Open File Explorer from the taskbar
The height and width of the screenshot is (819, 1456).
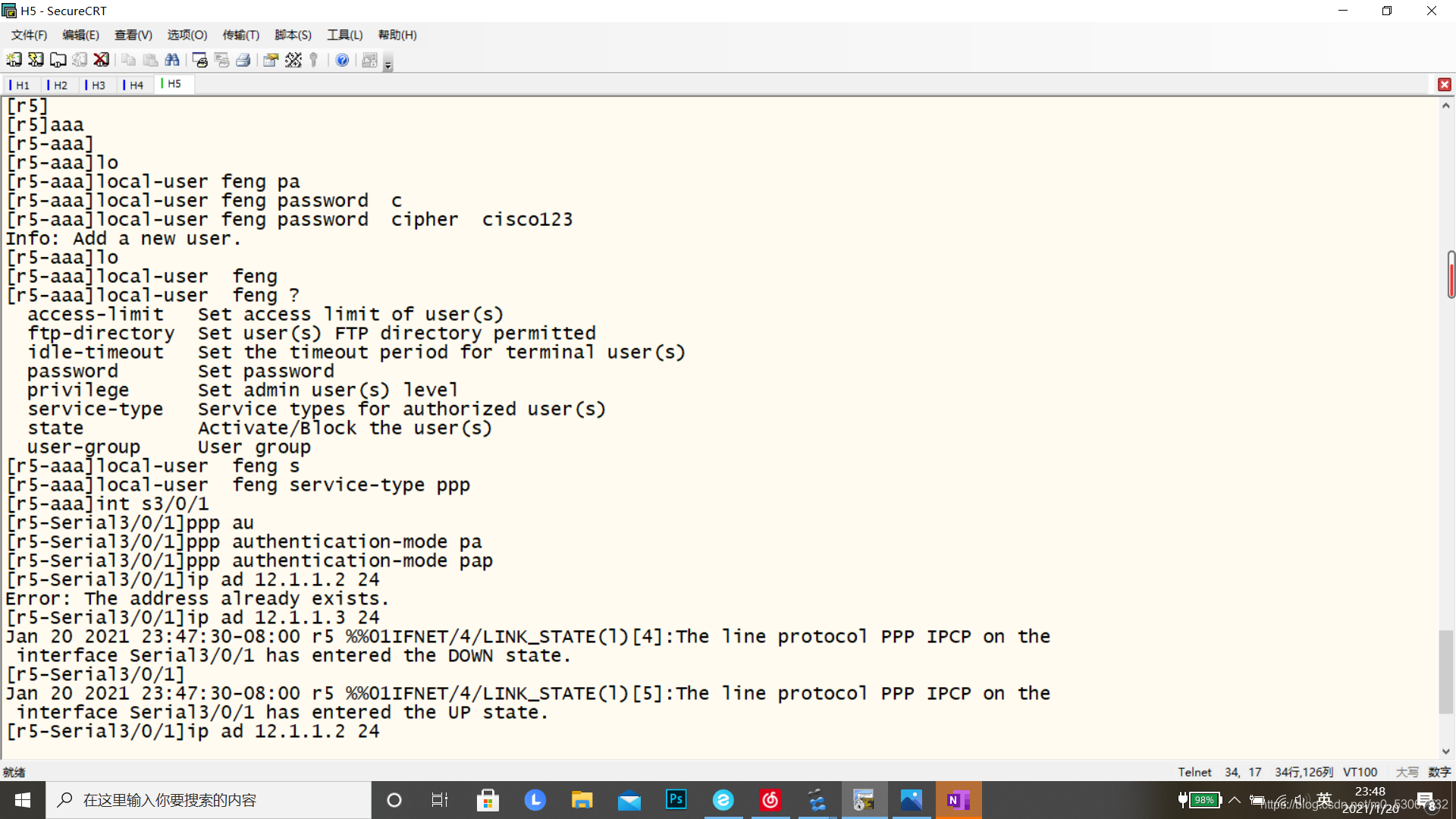(x=582, y=800)
